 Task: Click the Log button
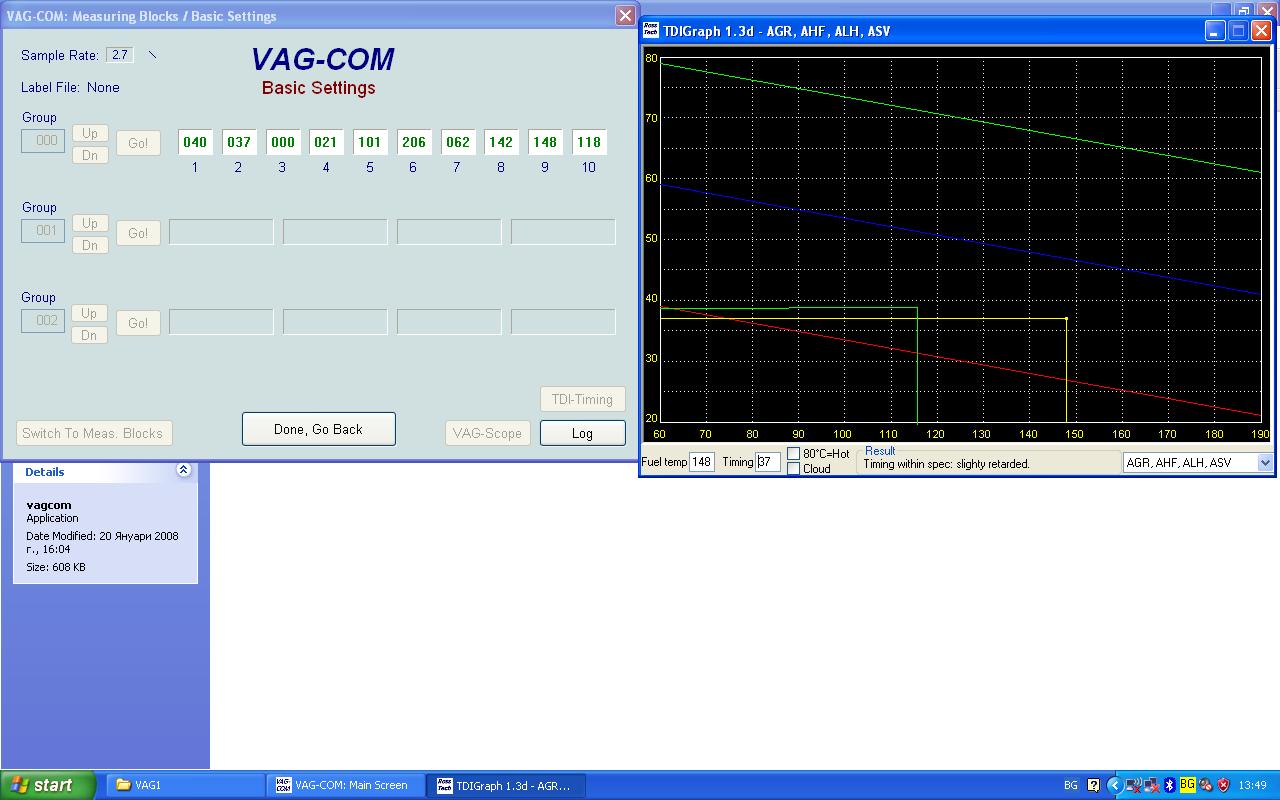click(582, 433)
